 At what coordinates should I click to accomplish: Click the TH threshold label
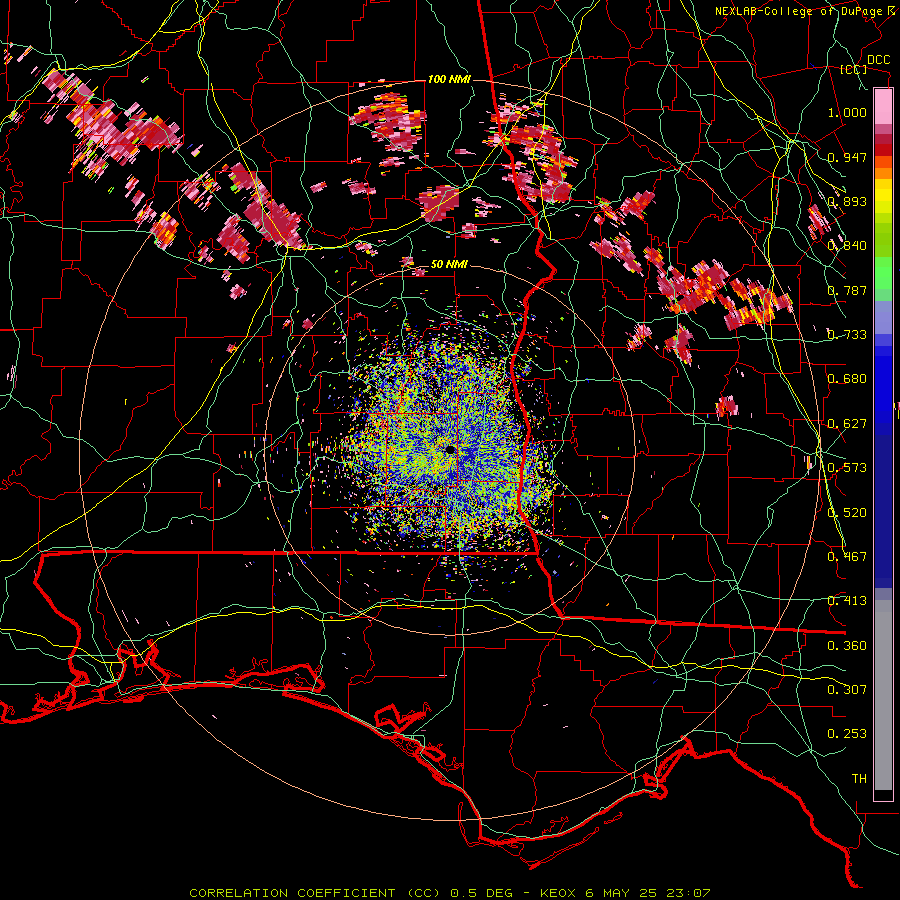pos(859,779)
